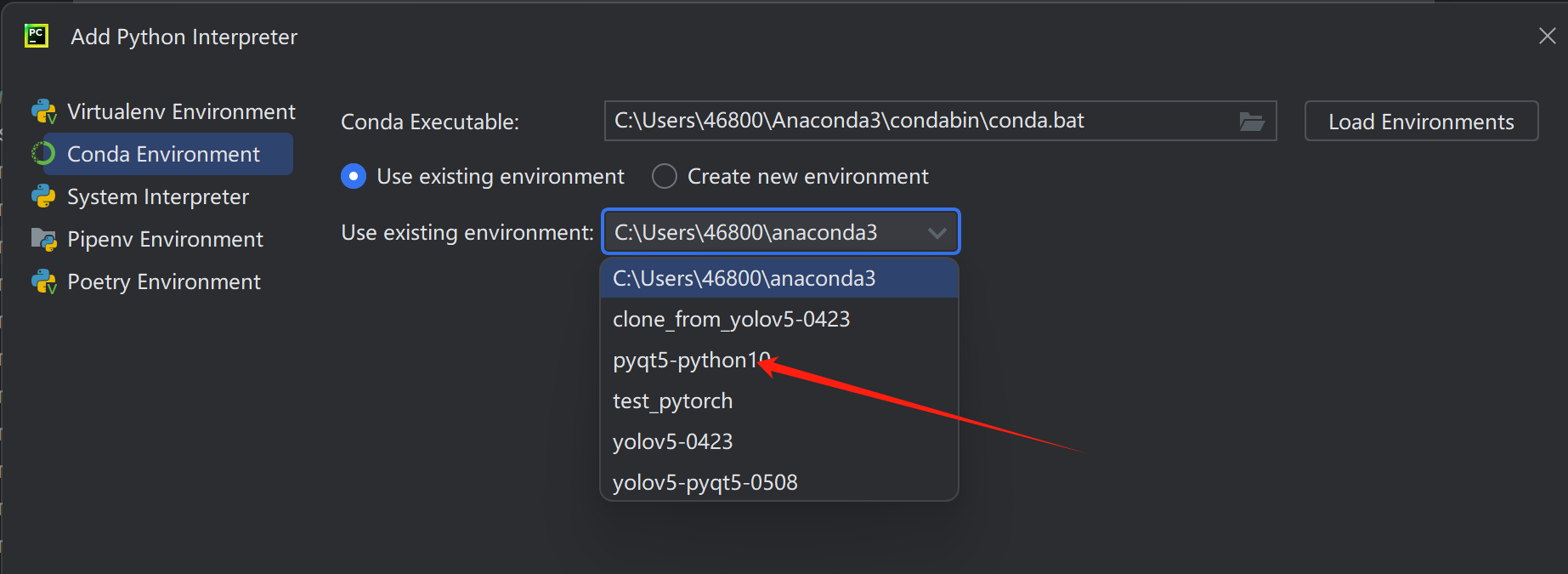The image size is (1568, 574).
Task: Click the System Interpreter python icon
Action: [x=43, y=196]
